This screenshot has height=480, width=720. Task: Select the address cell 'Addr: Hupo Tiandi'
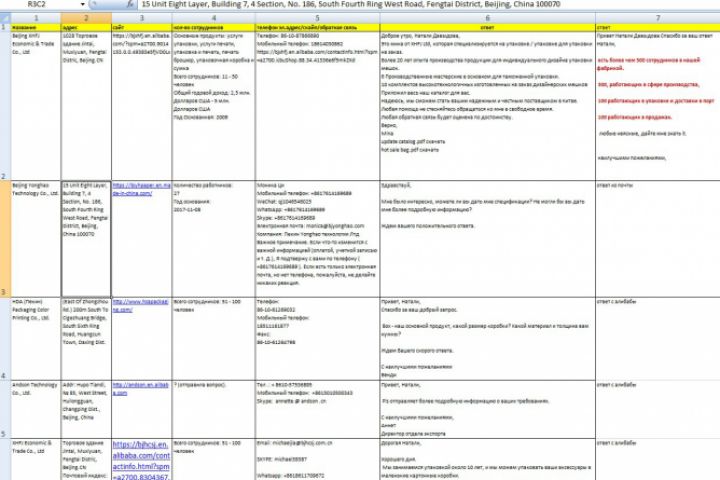[86, 409]
